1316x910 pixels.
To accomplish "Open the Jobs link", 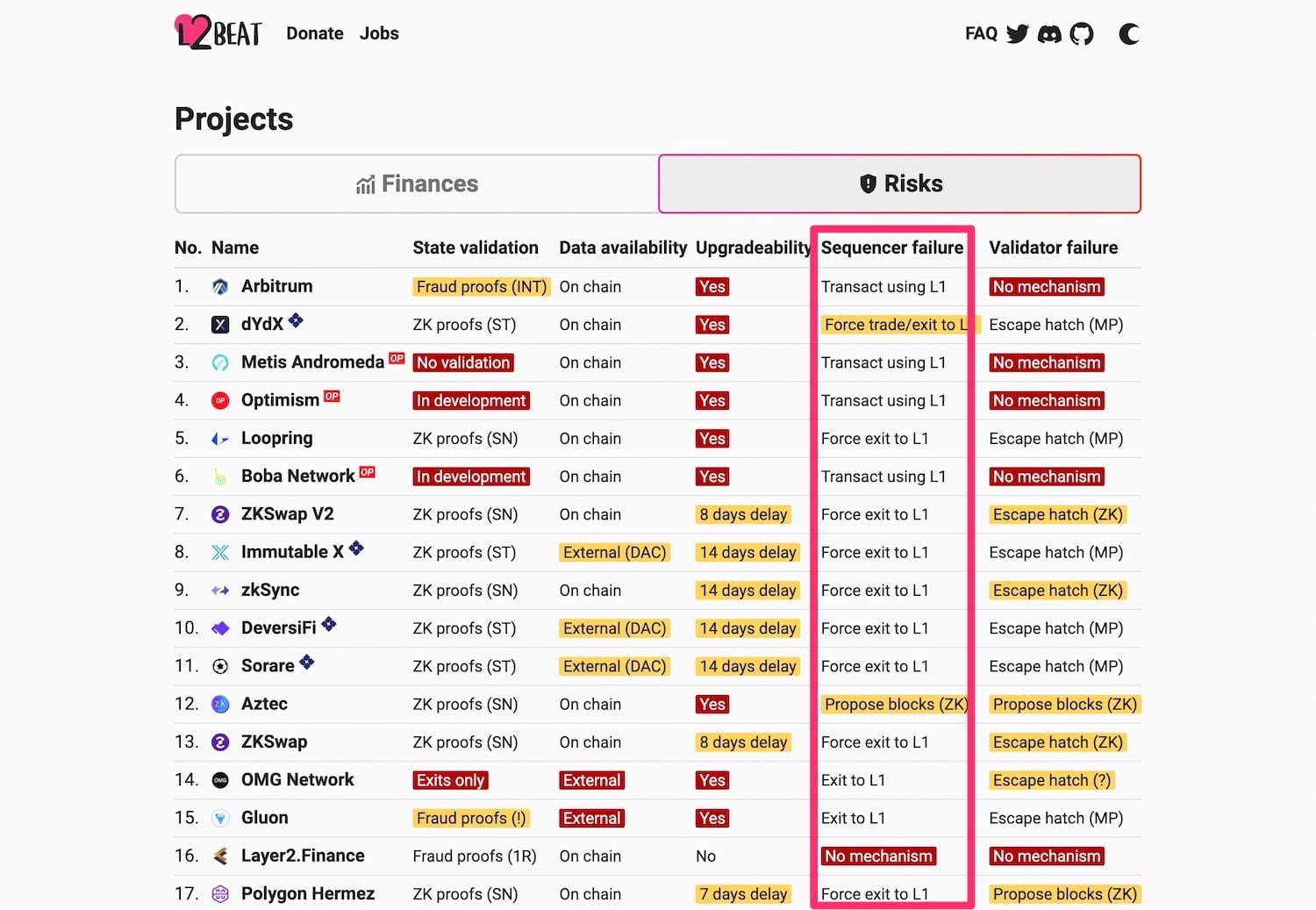I will (379, 33).
